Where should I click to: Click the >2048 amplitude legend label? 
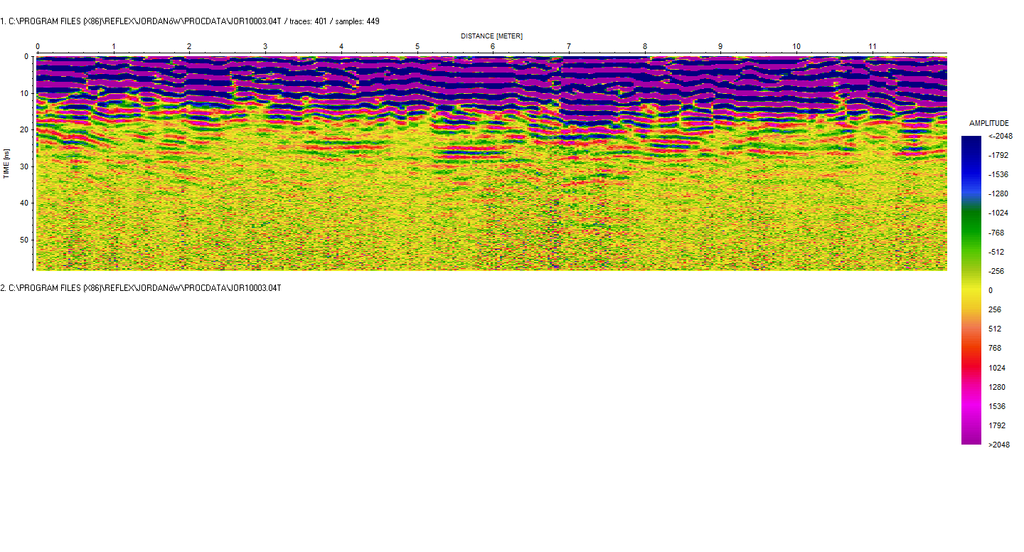pos(1000,444)
